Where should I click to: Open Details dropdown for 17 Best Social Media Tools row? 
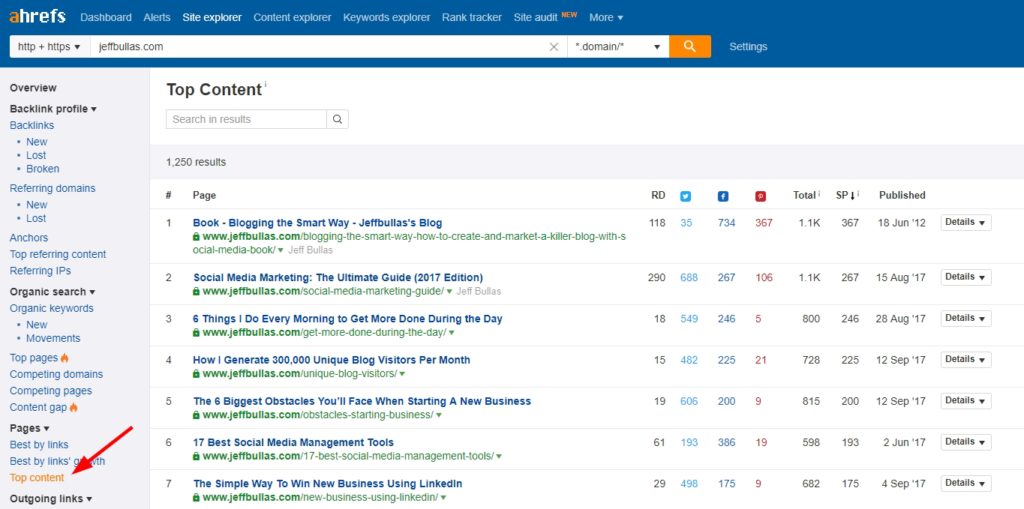click(966, 442)
